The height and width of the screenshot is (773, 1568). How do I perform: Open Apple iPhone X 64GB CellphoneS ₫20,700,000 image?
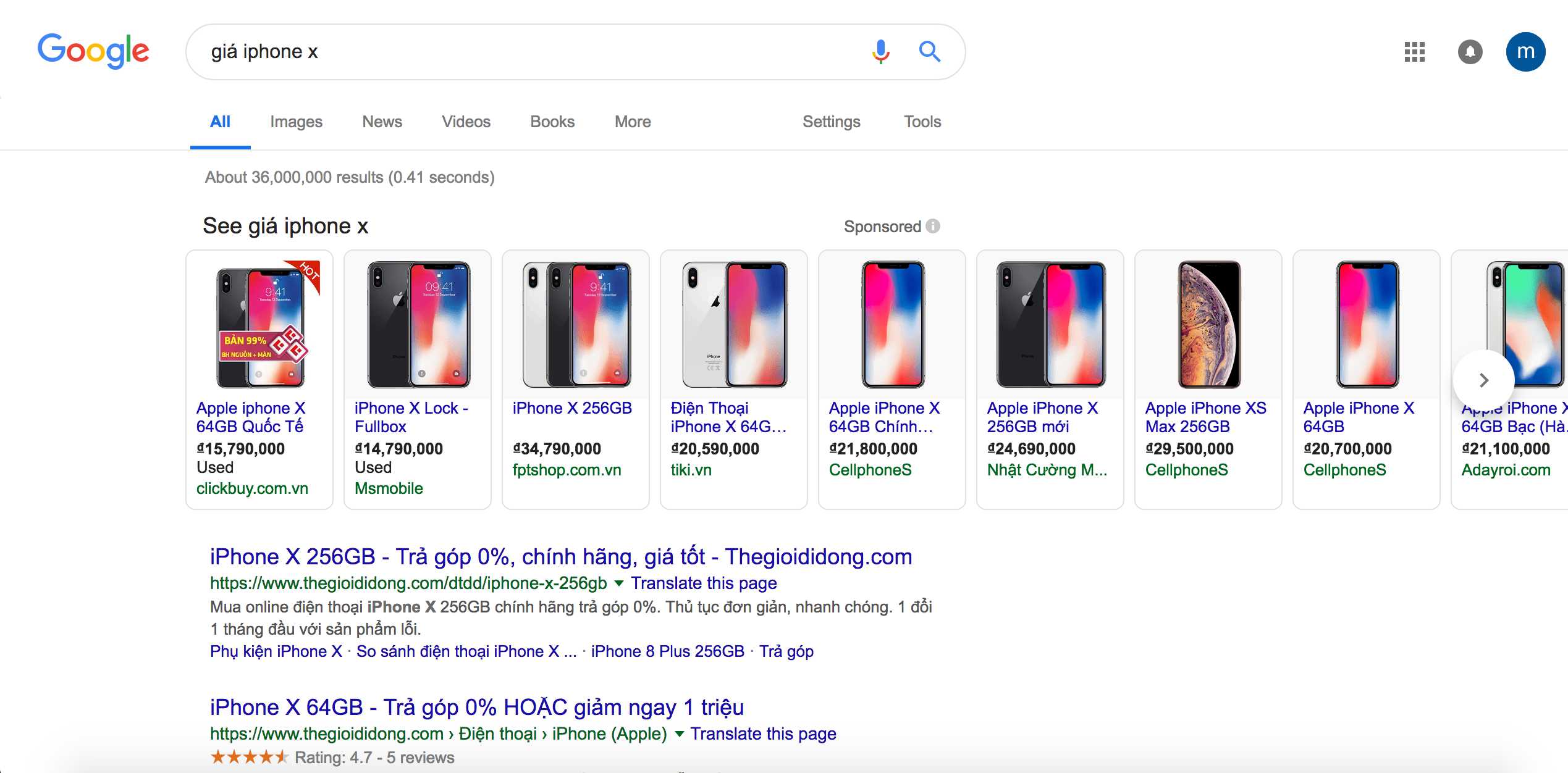click(1367, 325)
